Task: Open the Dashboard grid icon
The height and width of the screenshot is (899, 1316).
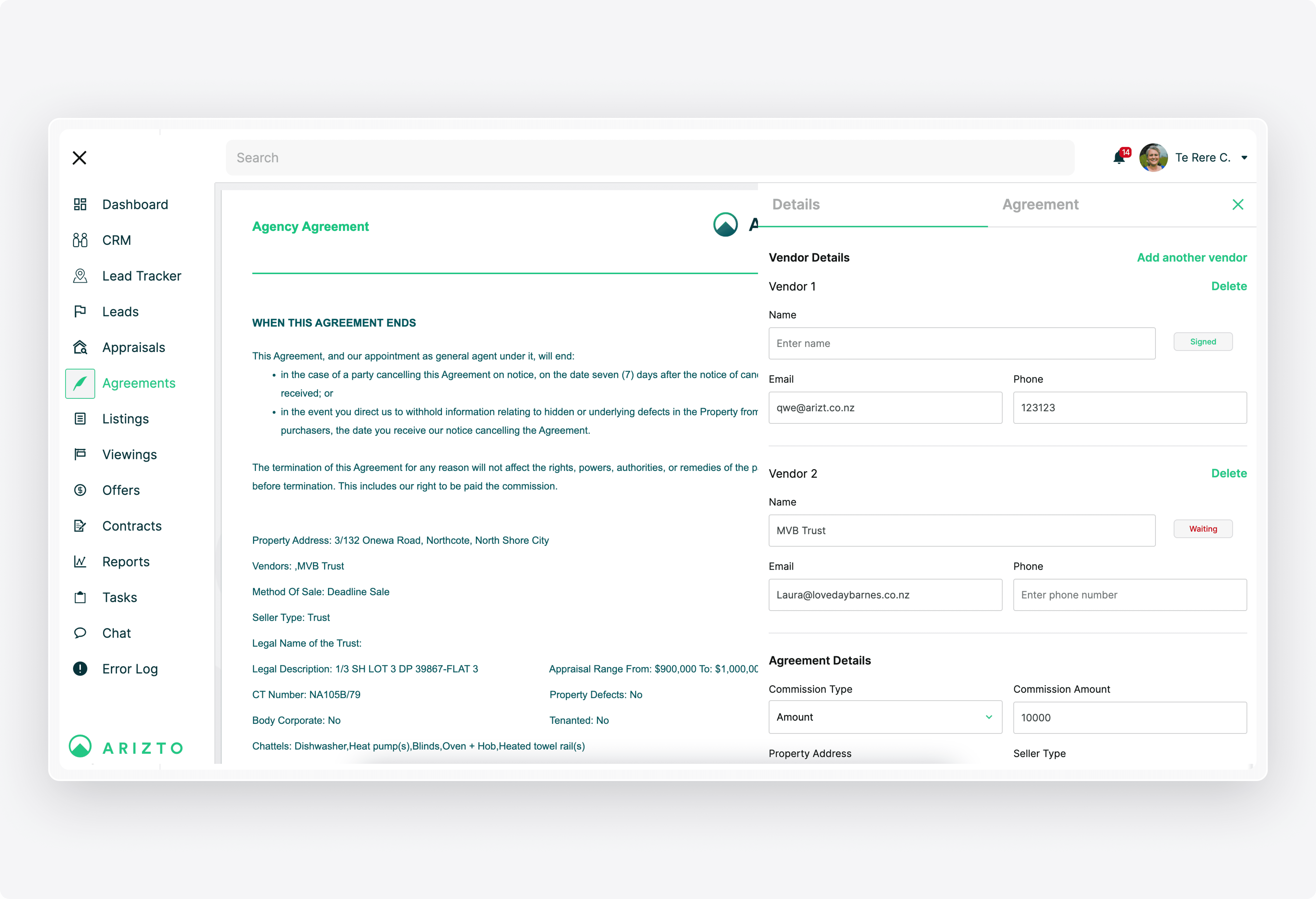Action: coord(80,204)
